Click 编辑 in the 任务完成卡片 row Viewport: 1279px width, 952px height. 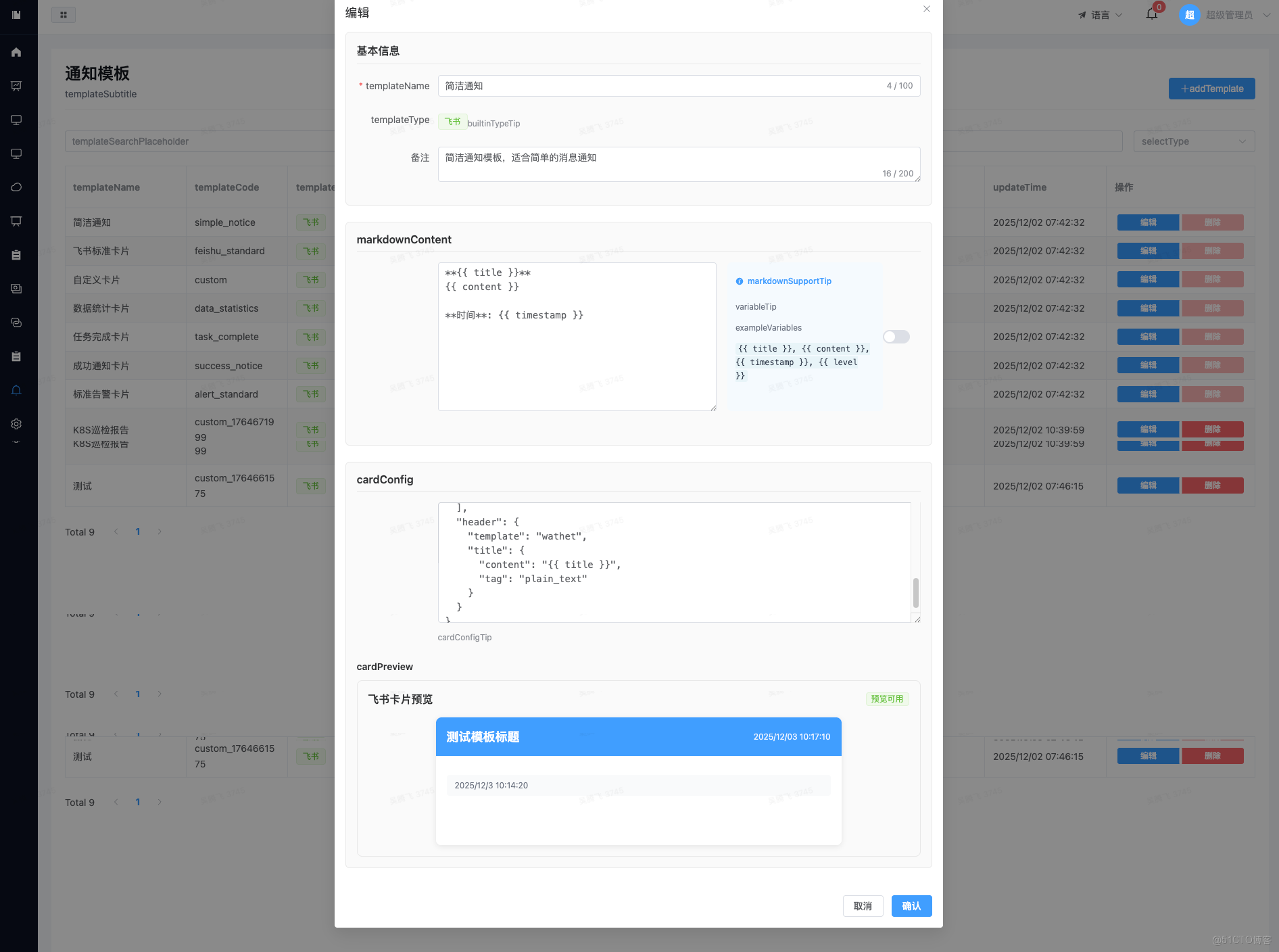[x=1149, y=337]
